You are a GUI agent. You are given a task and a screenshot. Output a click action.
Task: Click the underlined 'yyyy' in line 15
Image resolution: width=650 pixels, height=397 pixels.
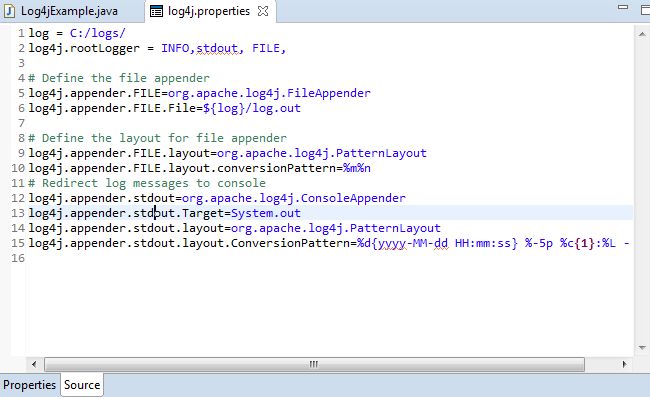pyautogui.click(x=392, y=243)
